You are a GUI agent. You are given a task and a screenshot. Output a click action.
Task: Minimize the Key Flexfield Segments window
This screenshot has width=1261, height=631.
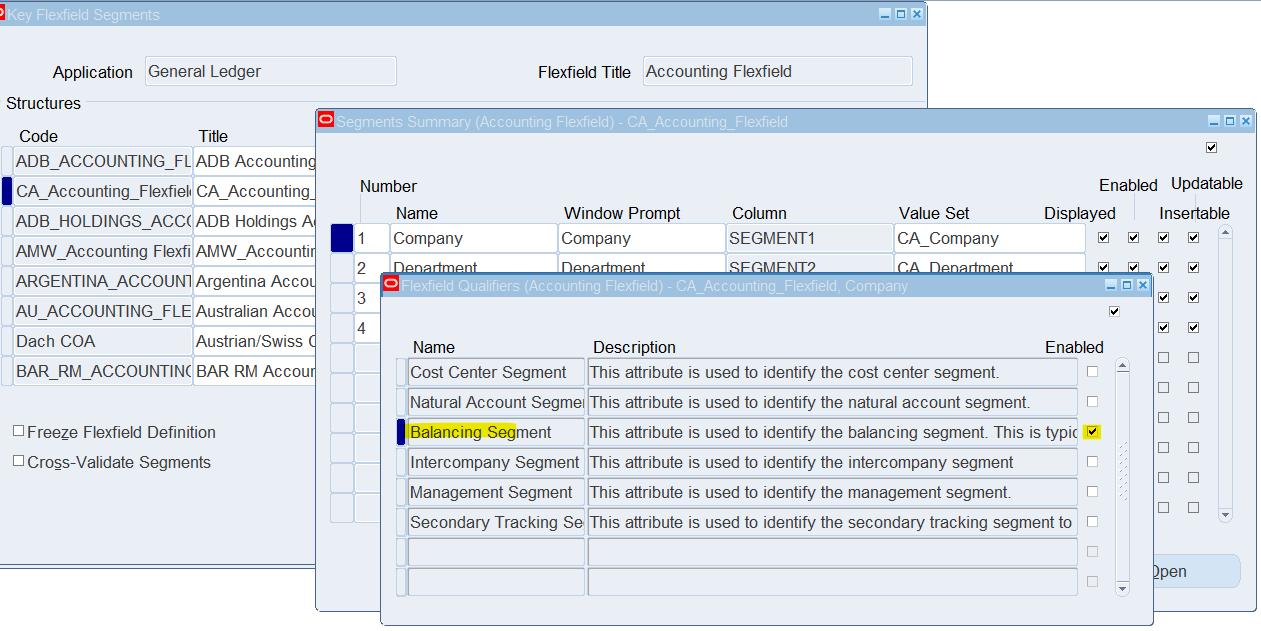point(885,14)
